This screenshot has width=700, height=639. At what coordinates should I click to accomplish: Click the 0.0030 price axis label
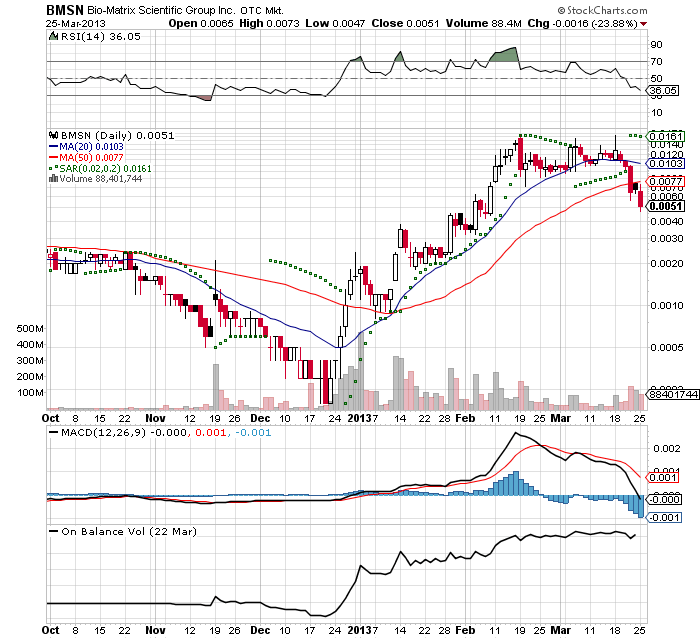click(x=667, y=238)
